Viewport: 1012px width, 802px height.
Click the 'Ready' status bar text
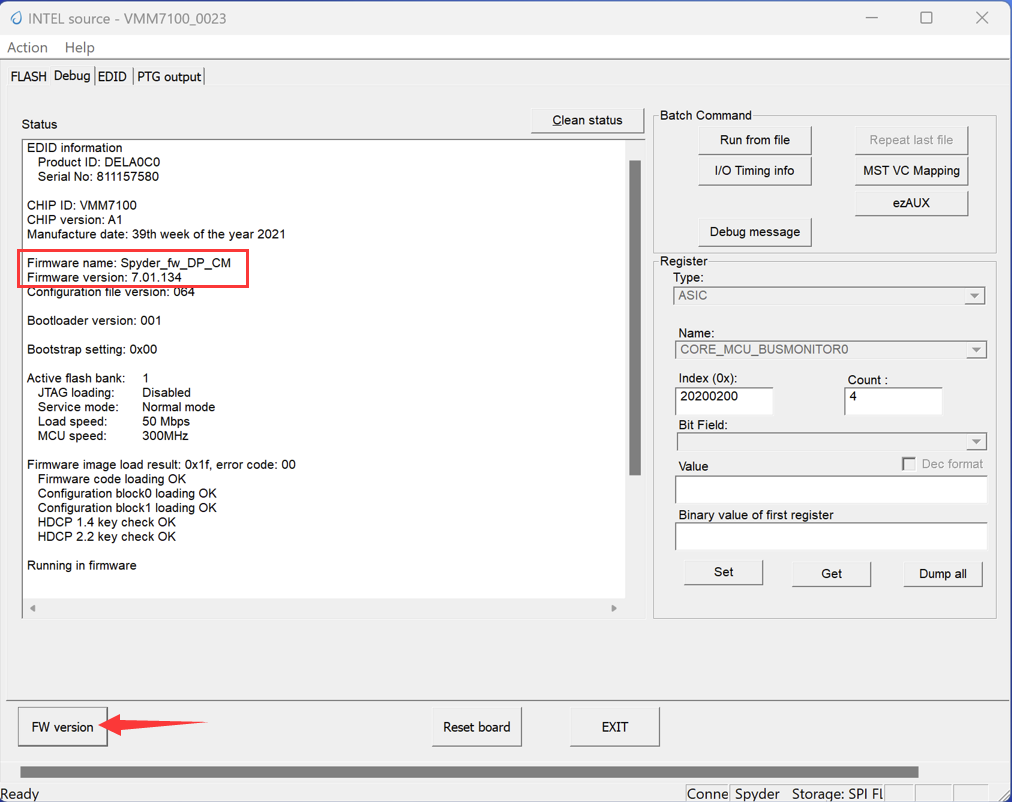coord(19,794)
